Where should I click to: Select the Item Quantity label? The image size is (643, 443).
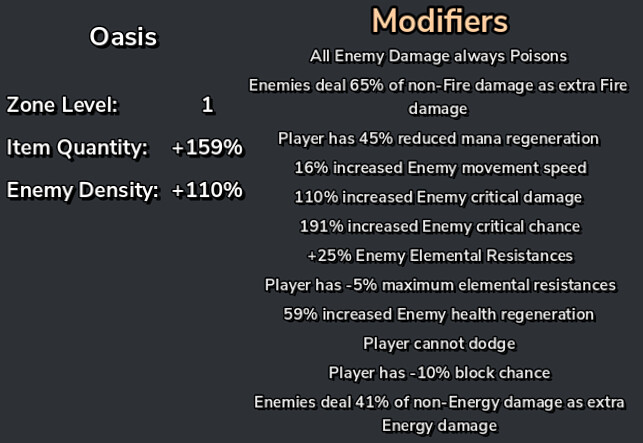(77, 148)
